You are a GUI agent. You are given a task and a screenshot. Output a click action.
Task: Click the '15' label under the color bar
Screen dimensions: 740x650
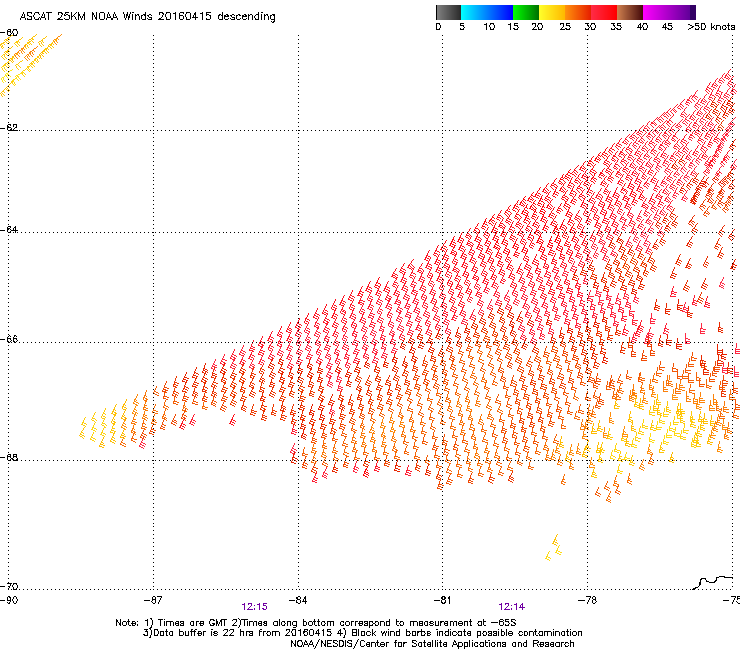pos(513,27)
